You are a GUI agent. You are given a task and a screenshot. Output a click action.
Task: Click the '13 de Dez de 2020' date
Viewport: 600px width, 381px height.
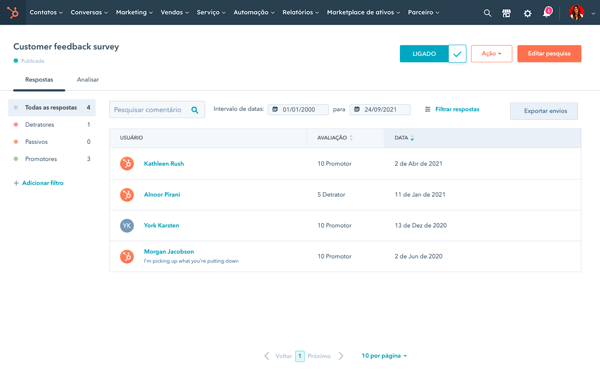coord(421,225)
